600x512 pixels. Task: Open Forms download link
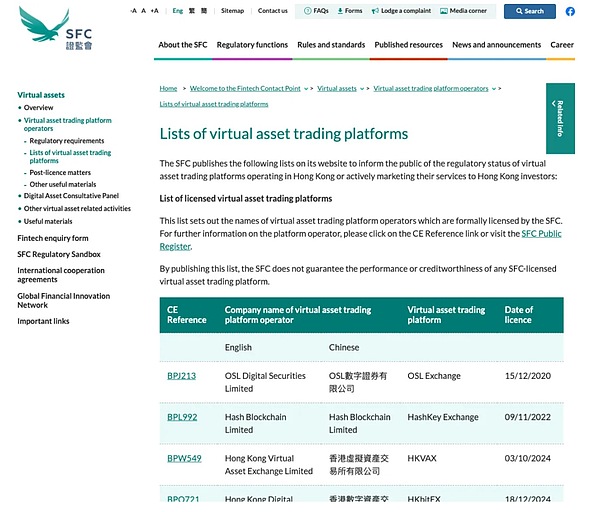tap(350, 11)
